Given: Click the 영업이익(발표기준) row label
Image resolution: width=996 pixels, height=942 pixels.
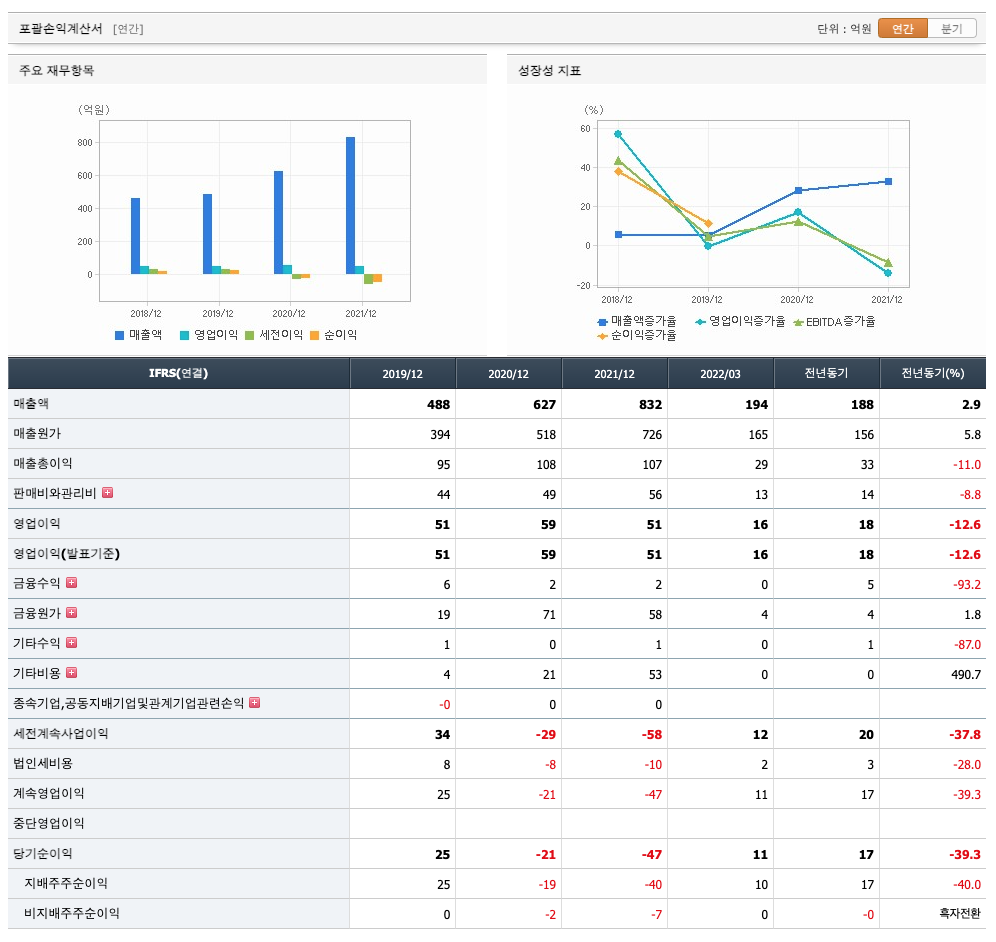Looking at the screenshot, I should pyautogui.click(x=67, y=553).
